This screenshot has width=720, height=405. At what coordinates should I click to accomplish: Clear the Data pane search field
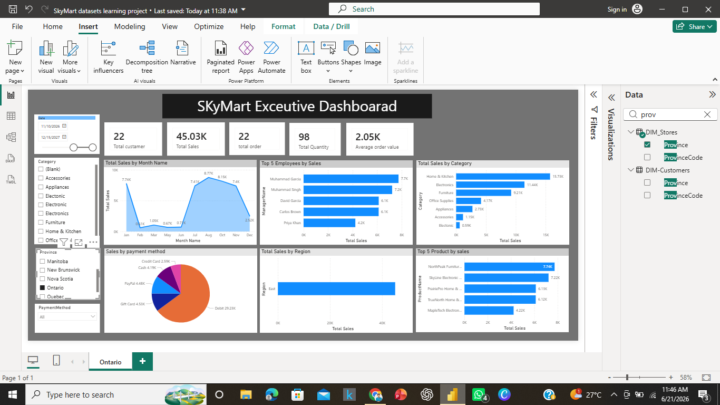(x=707, y=114)
